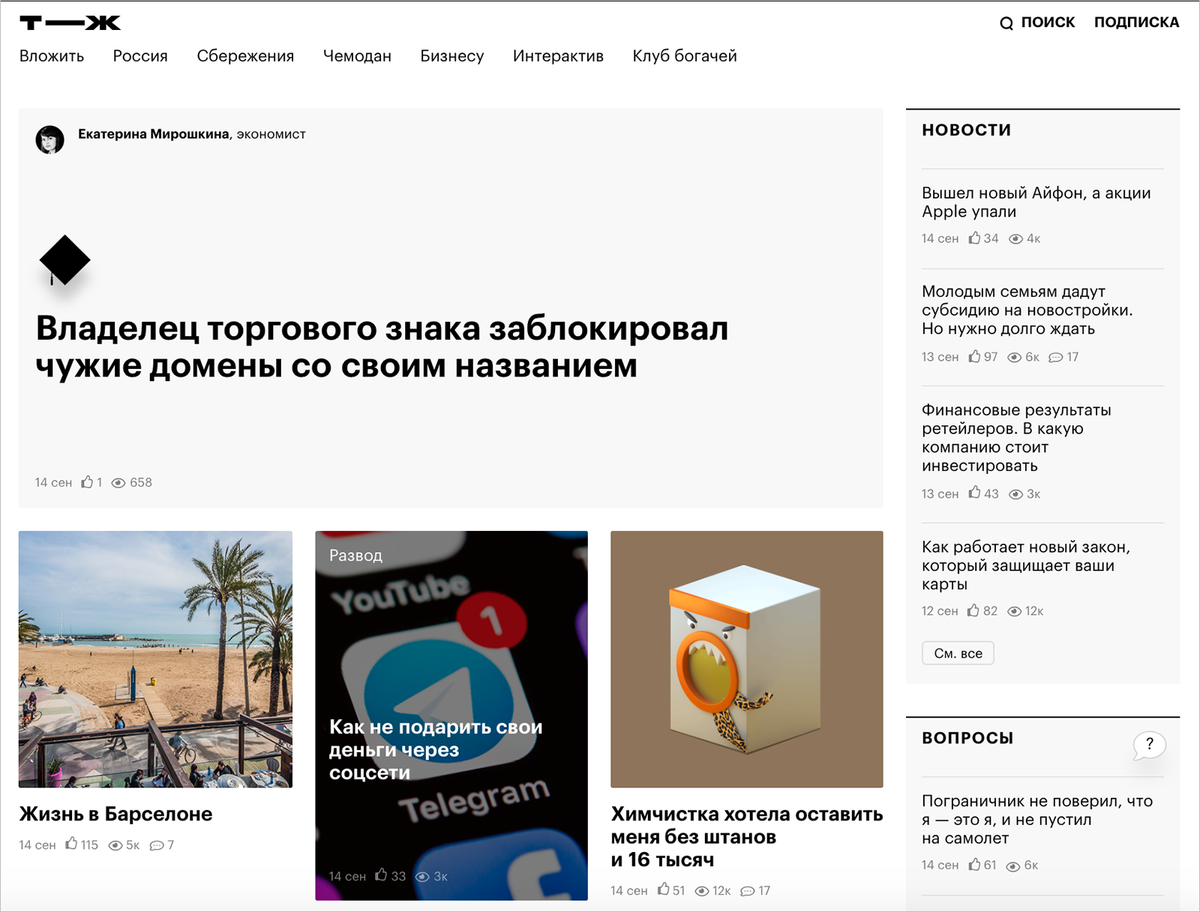Click the views eye icon beside 658
This screenshot has height=912, width=1200.
point(118,483)
